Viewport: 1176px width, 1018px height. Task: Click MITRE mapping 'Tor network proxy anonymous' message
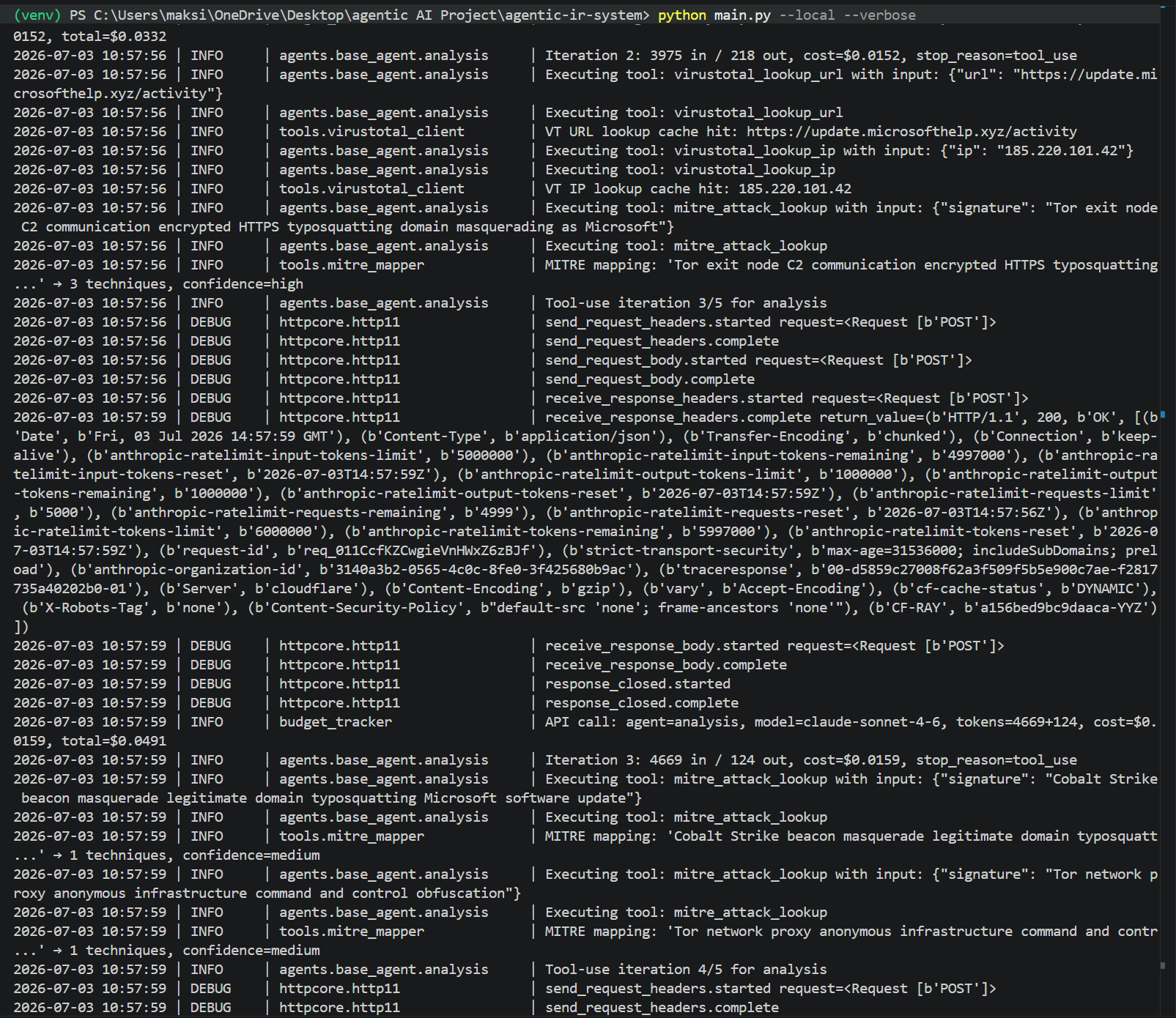851,931
